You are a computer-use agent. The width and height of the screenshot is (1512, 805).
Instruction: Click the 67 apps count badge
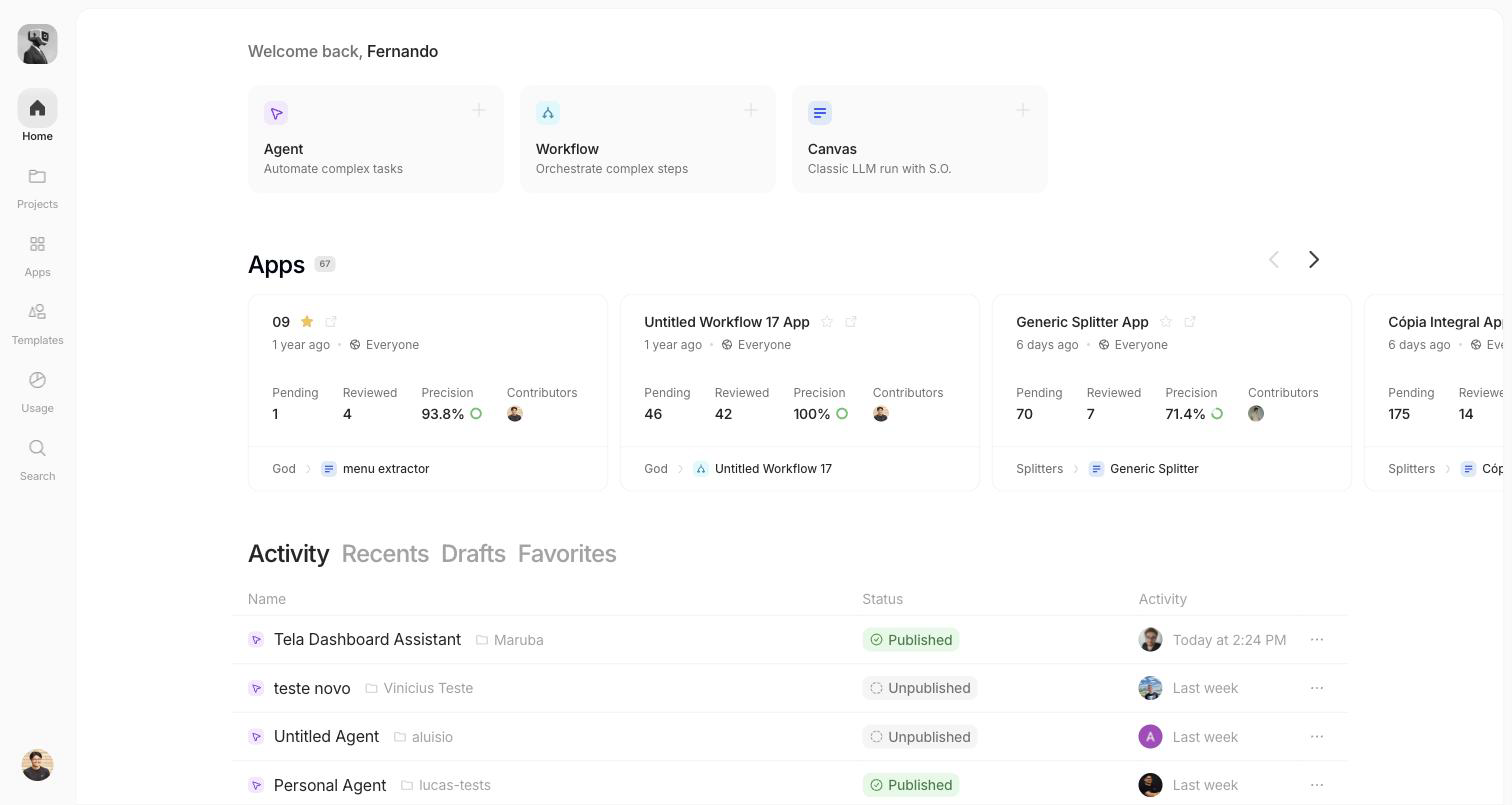point(325,264)
